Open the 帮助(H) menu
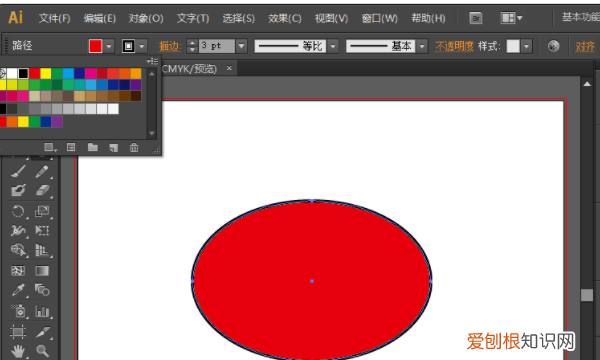This screenshot has width=600, height=360. (x=428, y=18)
